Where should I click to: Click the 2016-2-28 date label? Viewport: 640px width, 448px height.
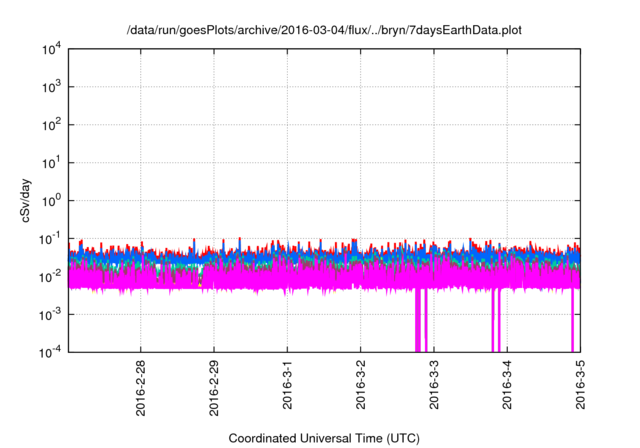(140, 388)
